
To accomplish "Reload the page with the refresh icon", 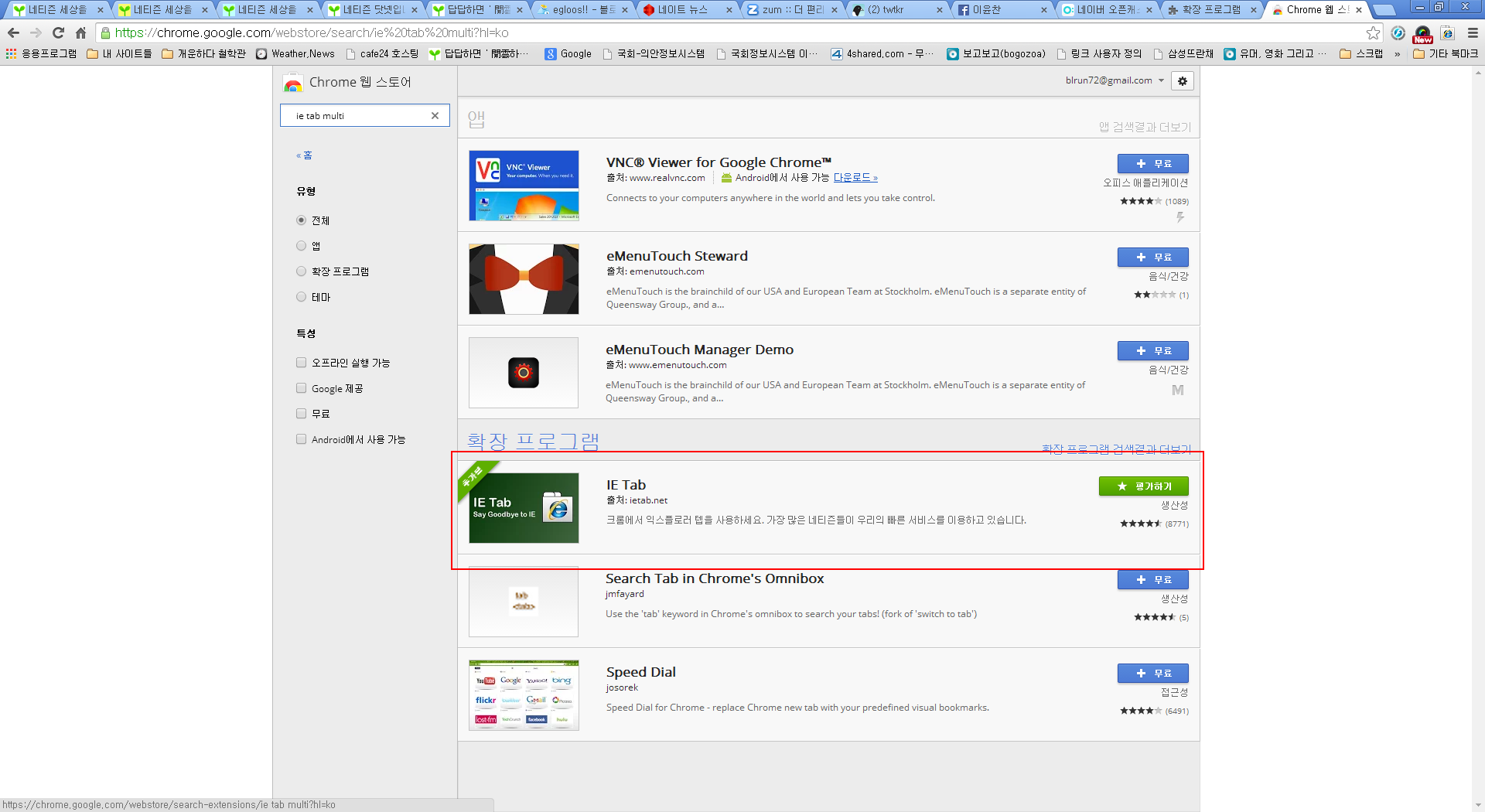I will [58, 32].
